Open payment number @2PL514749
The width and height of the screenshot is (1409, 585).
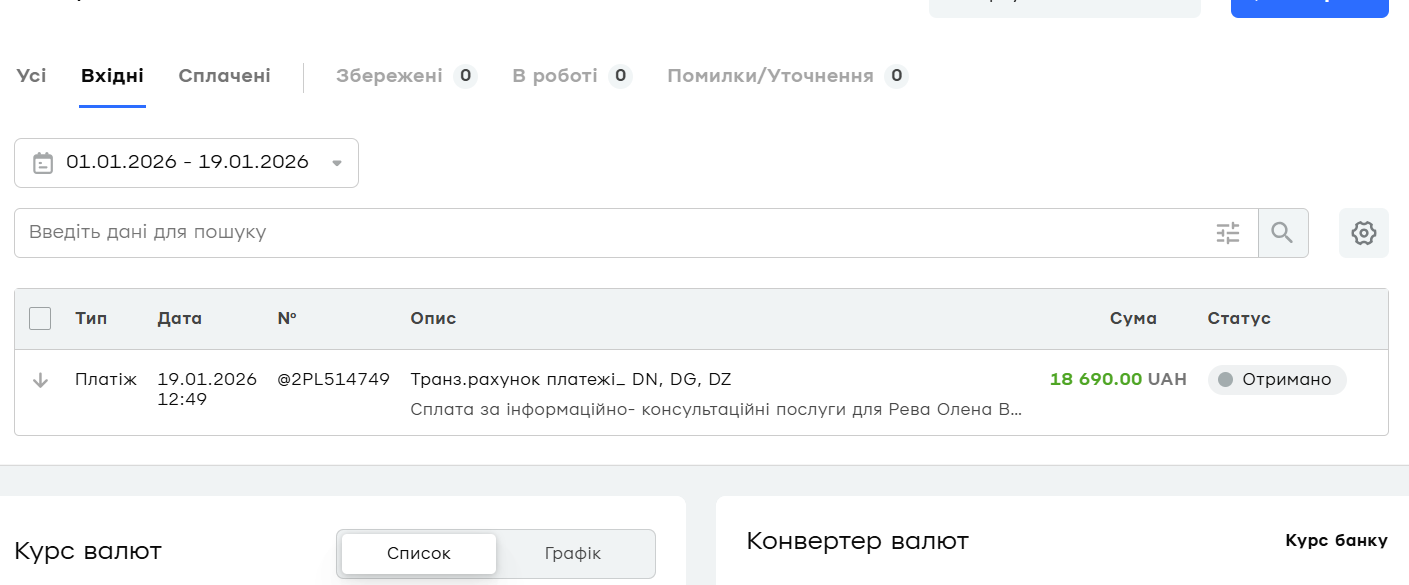[333, 380]
